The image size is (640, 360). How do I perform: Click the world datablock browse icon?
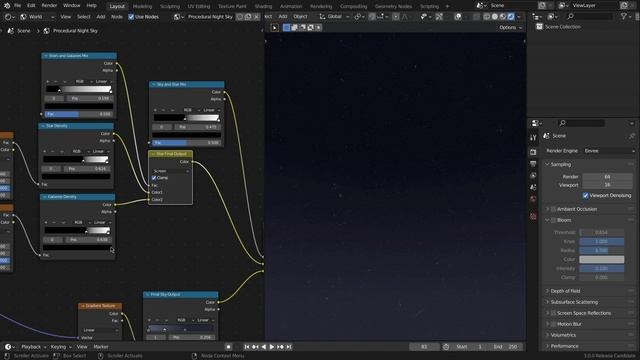click(179, 17)
